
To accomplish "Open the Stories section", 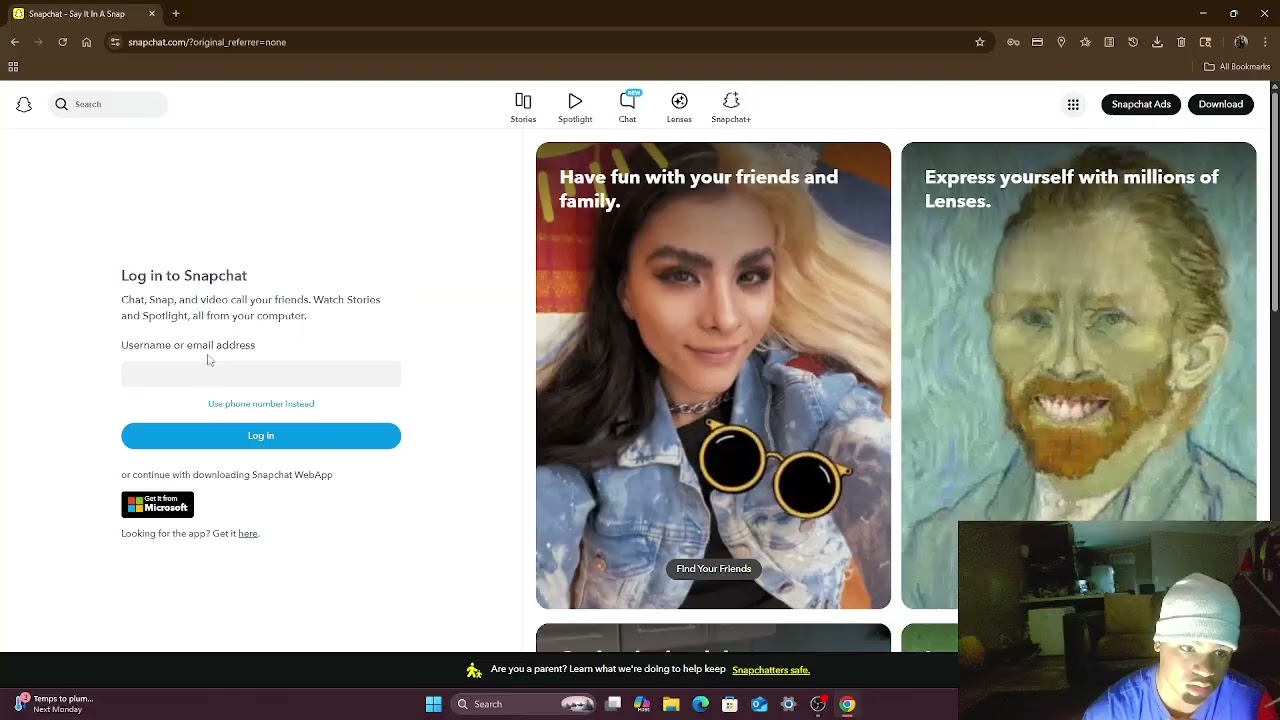I will point(523,107).
